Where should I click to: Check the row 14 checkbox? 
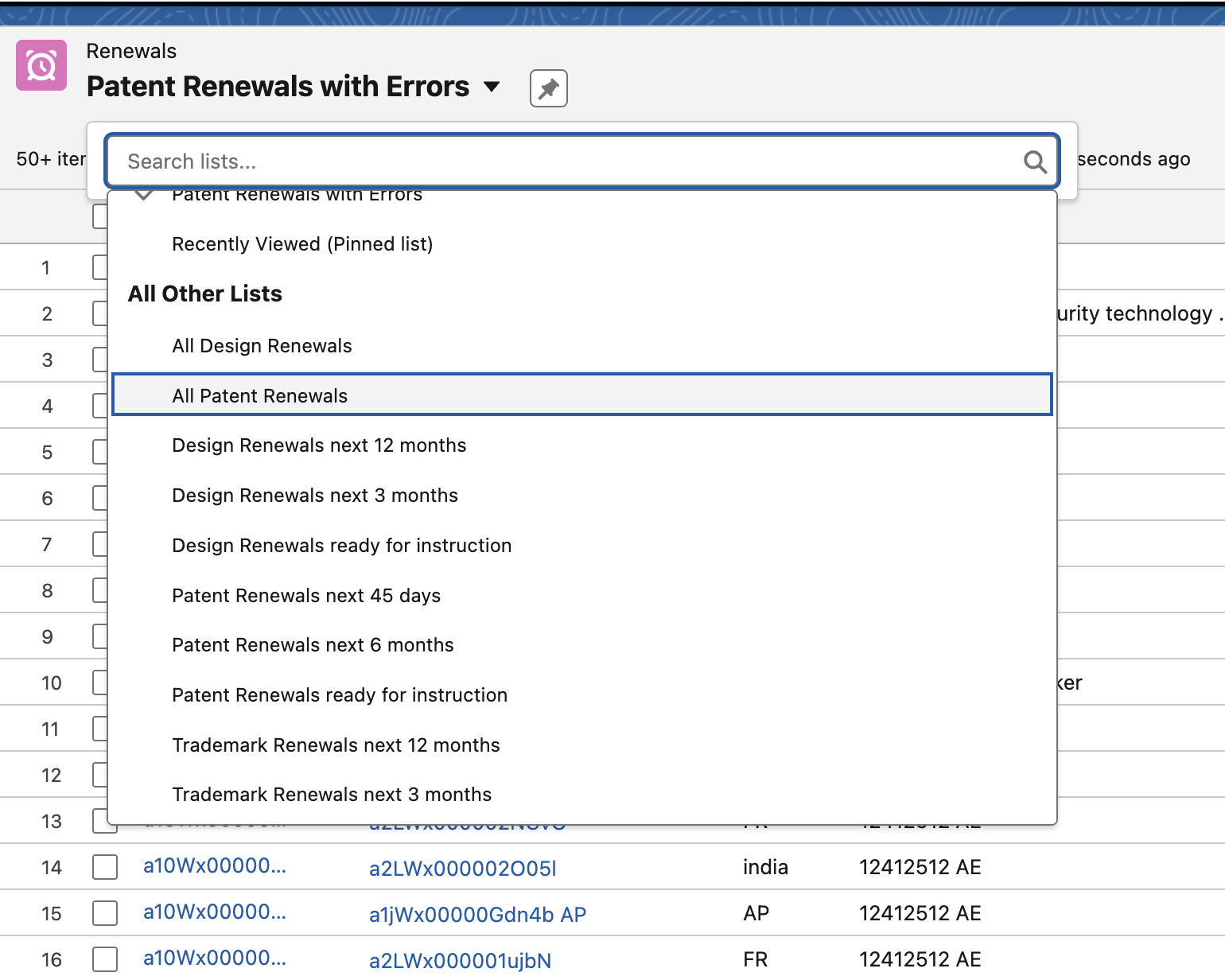pyautogui.click(x=105, y=867)
